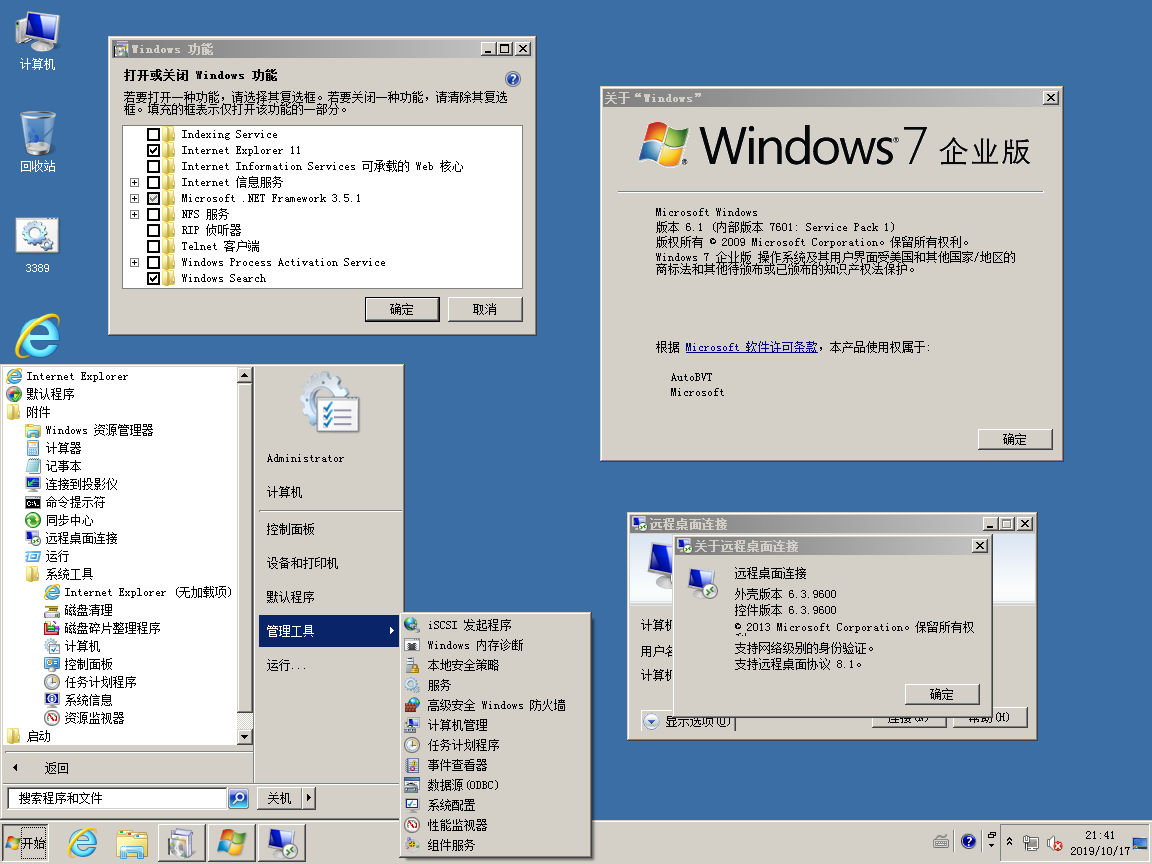Expand the NFS 服务 tree node
This screenshot has height=864, width=1152.
134,214
